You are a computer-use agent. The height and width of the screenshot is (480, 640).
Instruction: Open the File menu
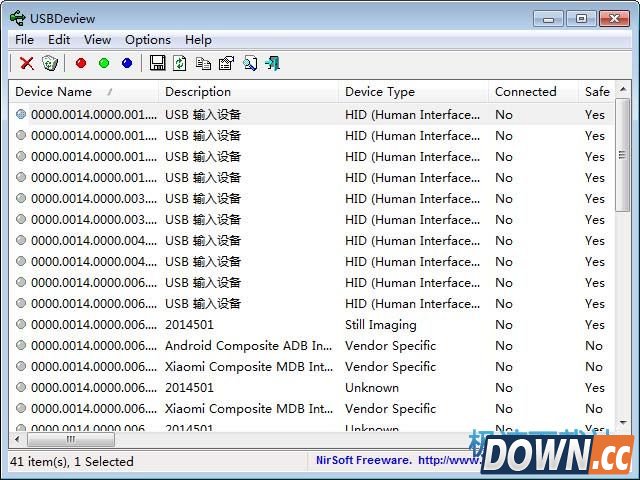tap(24, 40)
